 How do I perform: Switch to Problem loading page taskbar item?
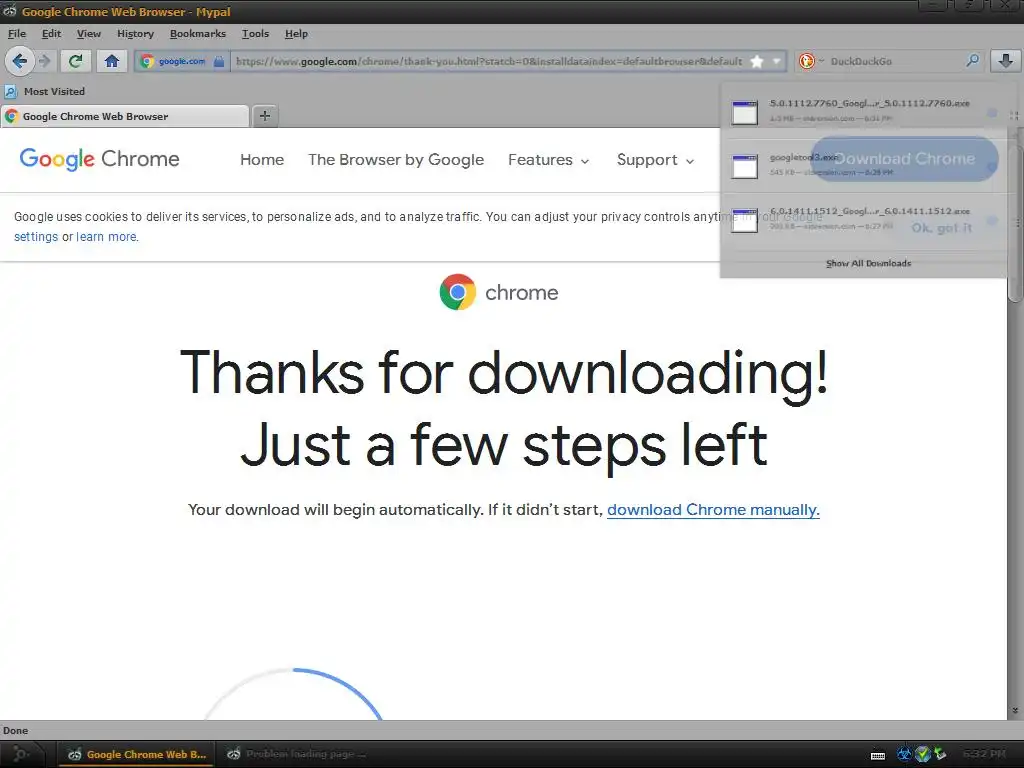[x=296, y=754]
